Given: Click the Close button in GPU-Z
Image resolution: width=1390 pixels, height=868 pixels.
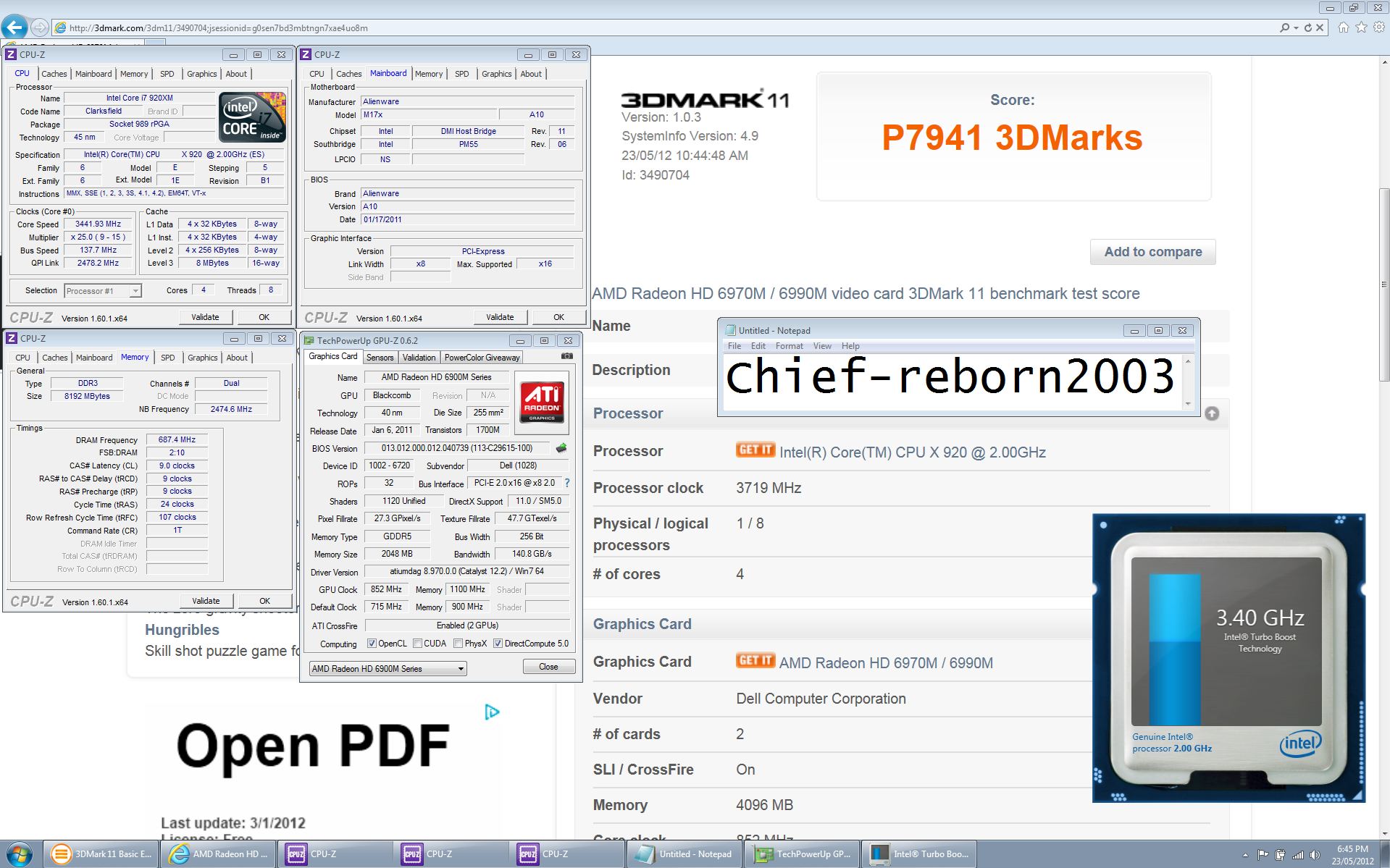Looking at the screenshot, I should (x=548, y=667).
